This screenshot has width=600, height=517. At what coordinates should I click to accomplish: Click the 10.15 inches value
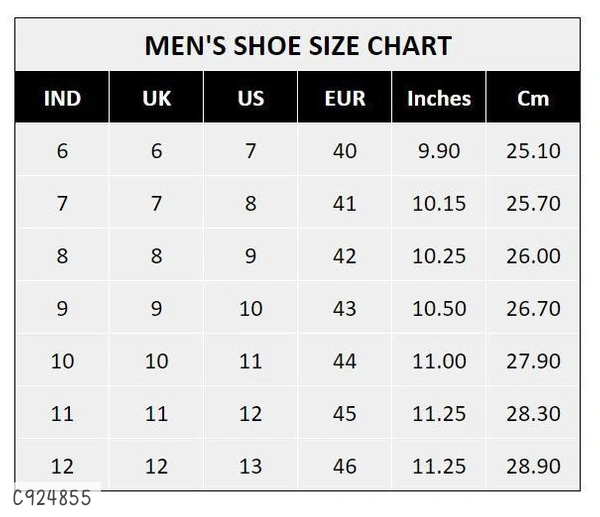pyautogui.click(x=438, y=204)
